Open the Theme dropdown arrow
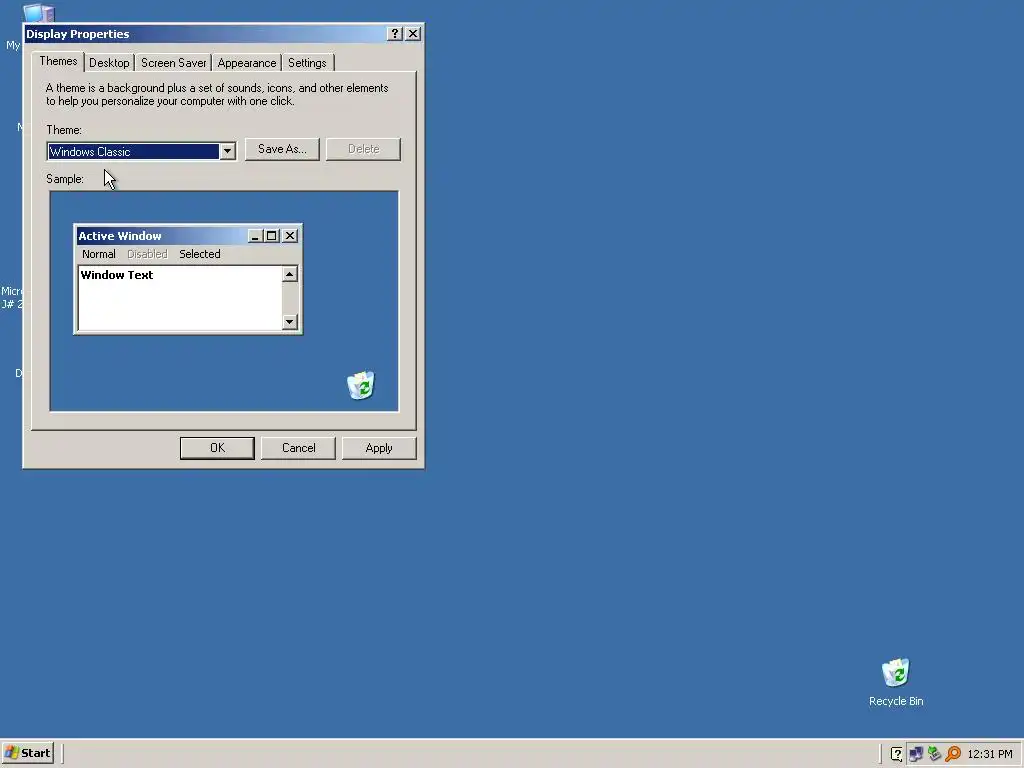 [x=227, y=152]
